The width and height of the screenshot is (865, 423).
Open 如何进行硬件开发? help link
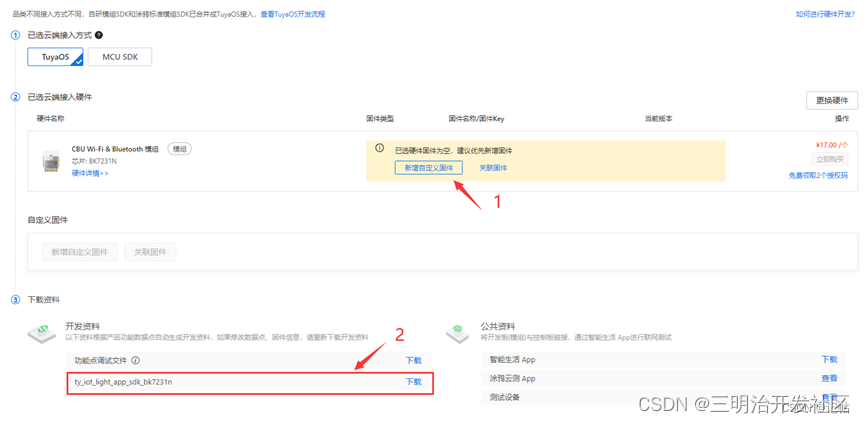[825, 14]
